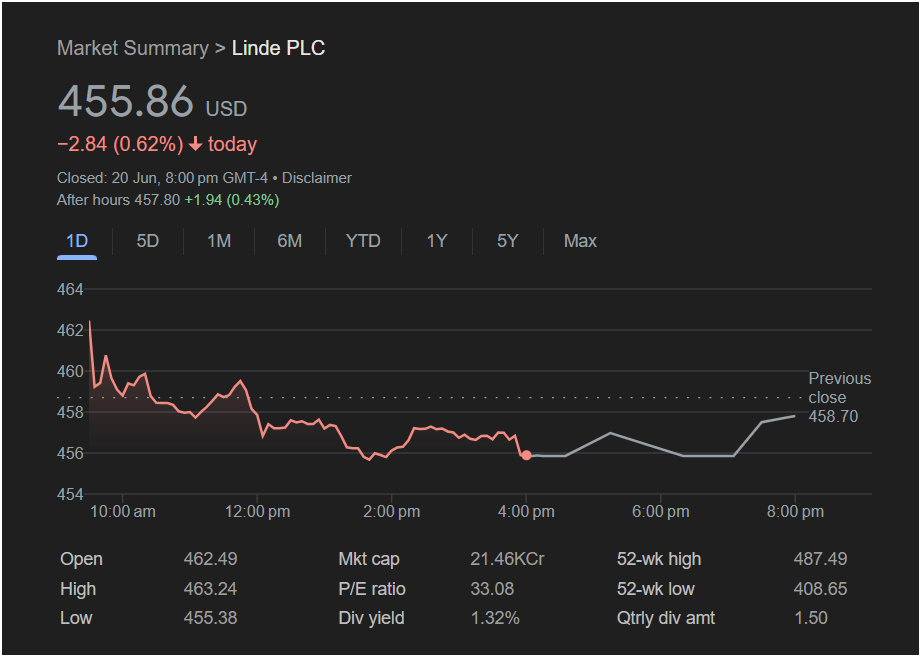Show the 6M chart tab

point(290,241)
